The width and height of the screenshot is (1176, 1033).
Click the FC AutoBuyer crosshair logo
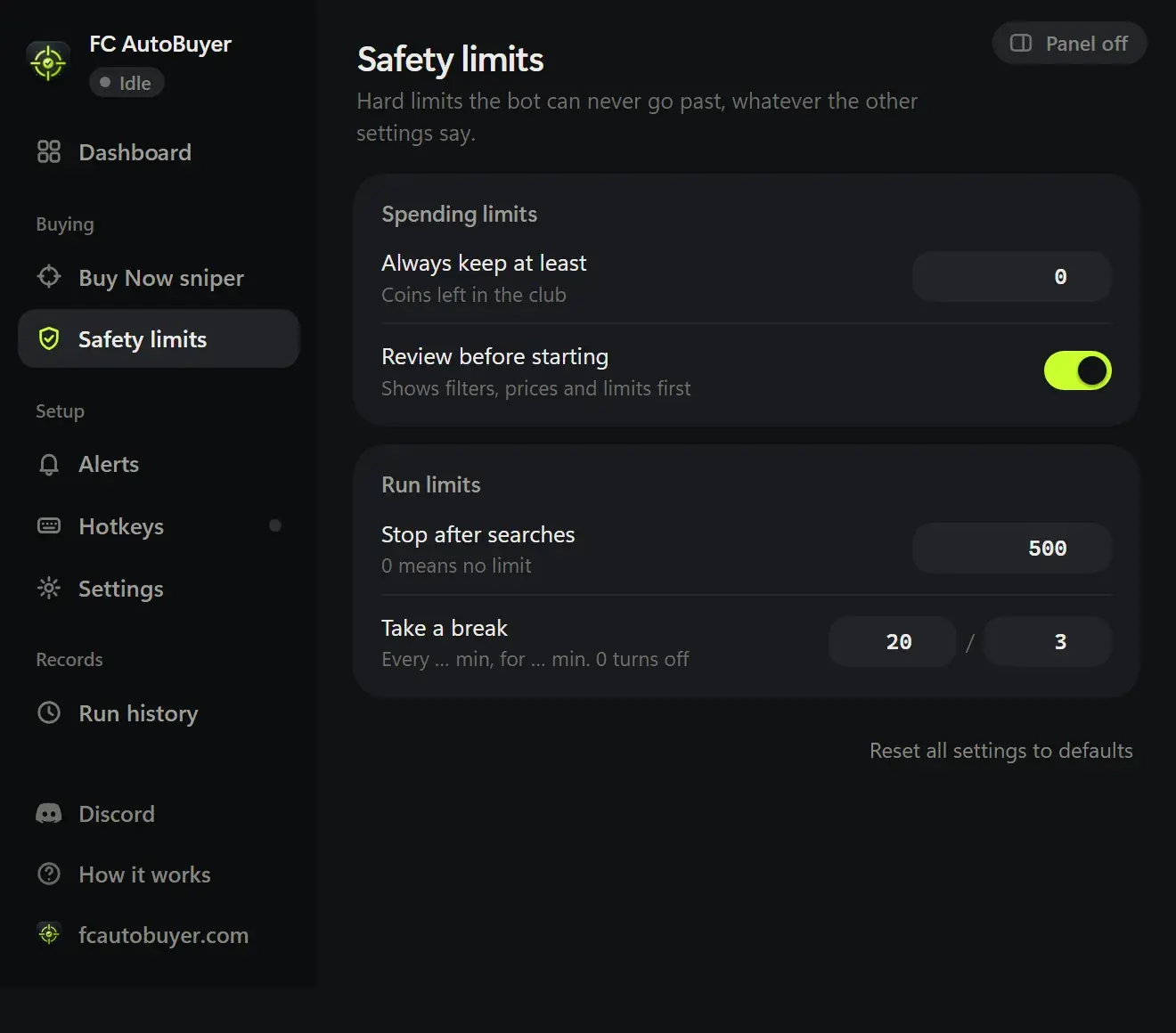tap(48, 62)
